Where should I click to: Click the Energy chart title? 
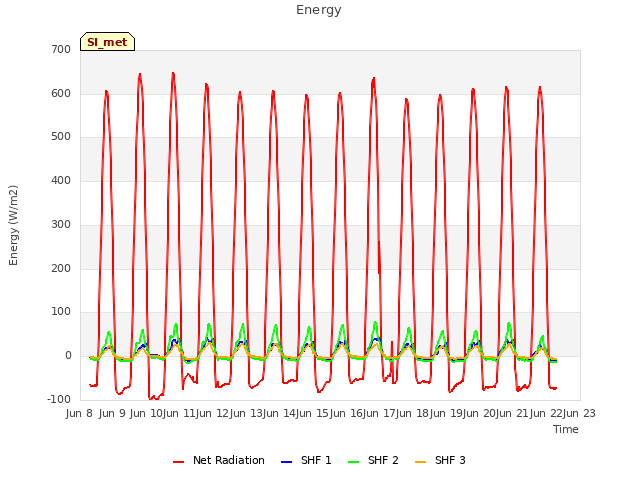pyautogui.click(x=319, y=10)
